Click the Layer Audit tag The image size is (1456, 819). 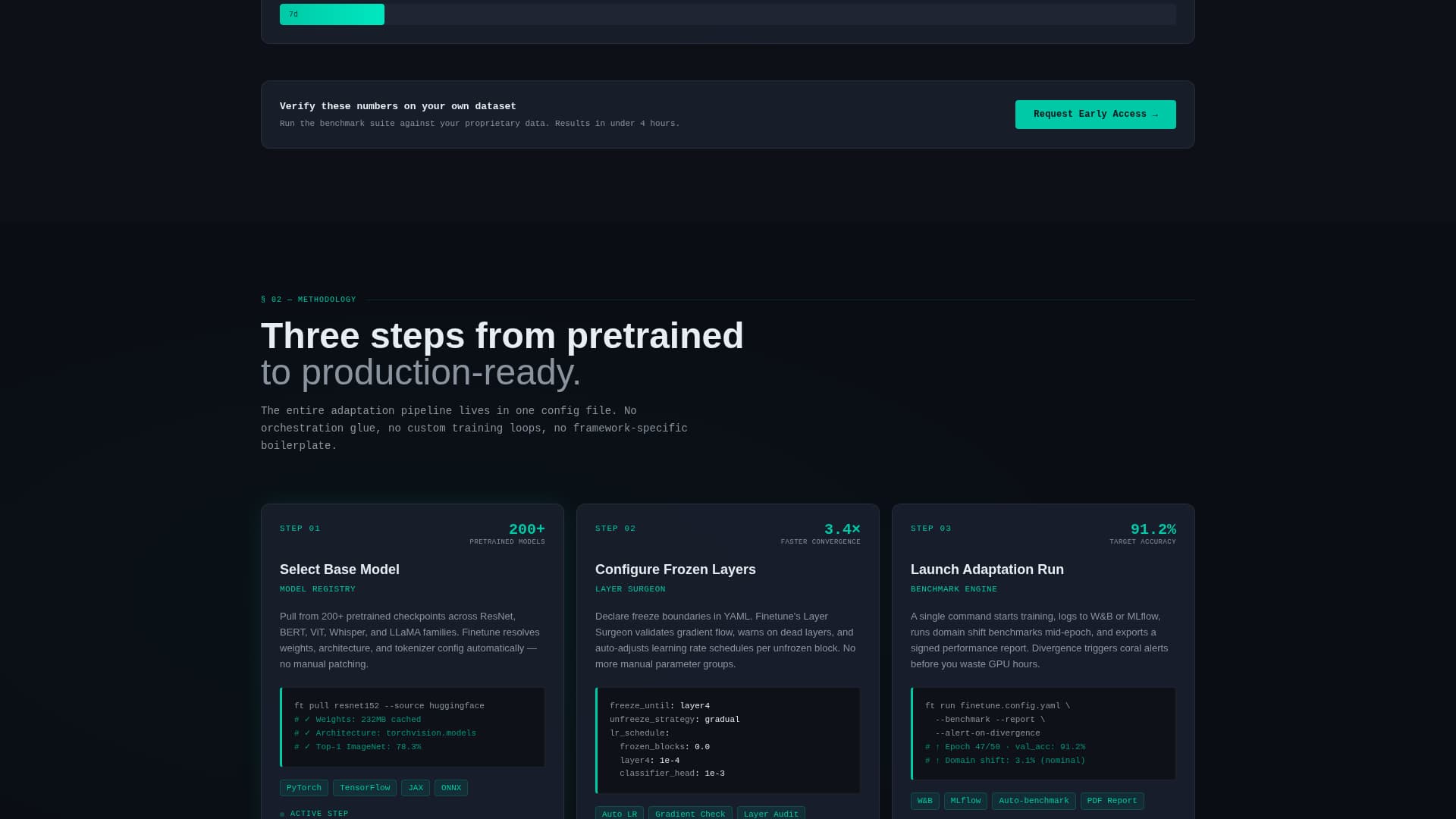tap(771, 813)
